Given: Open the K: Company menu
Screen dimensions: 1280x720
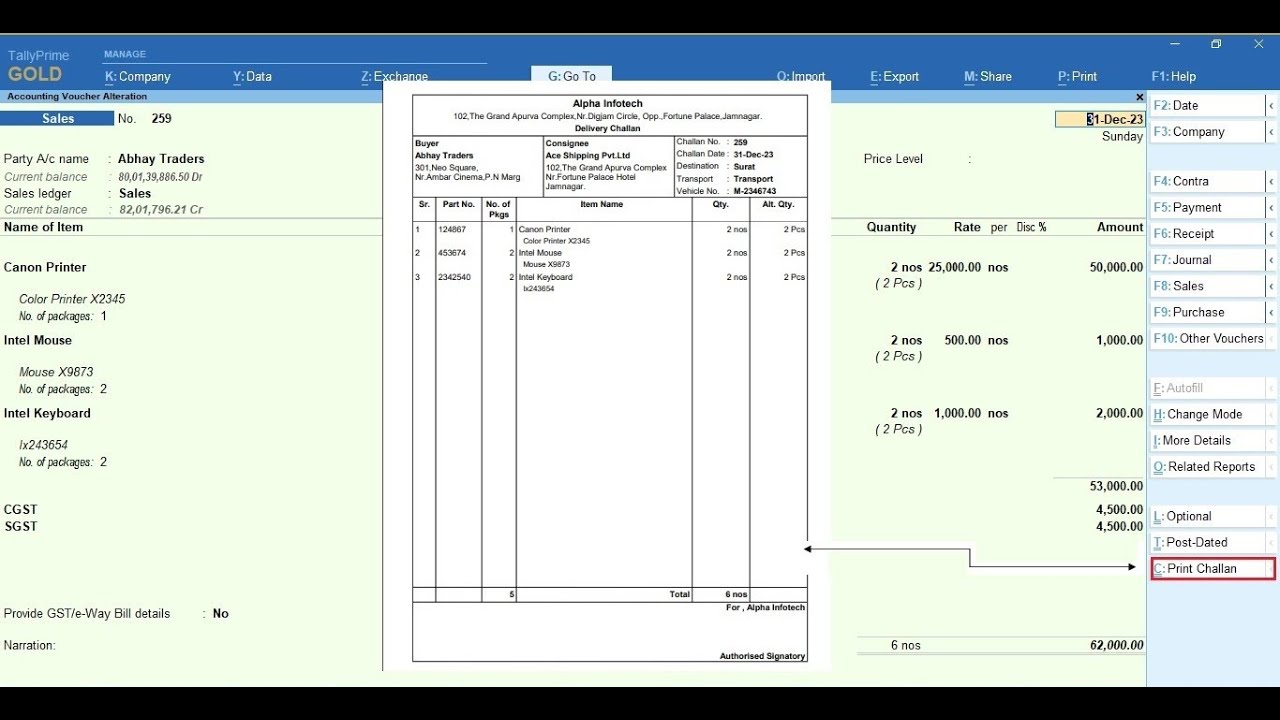Looking at the screenshot, I should (x=138, y=77).
